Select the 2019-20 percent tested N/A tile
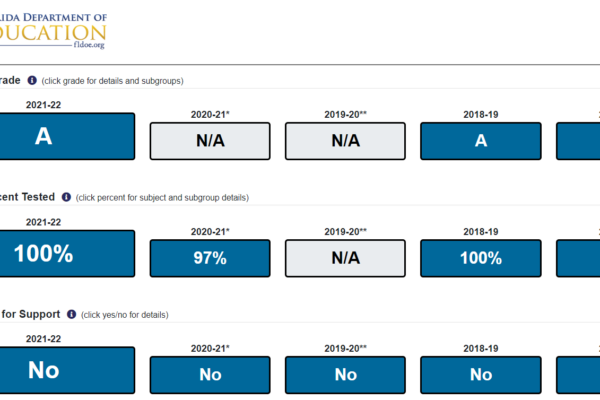Image resolution: width=600 pixels, height=400 pixels. point(345,258)
